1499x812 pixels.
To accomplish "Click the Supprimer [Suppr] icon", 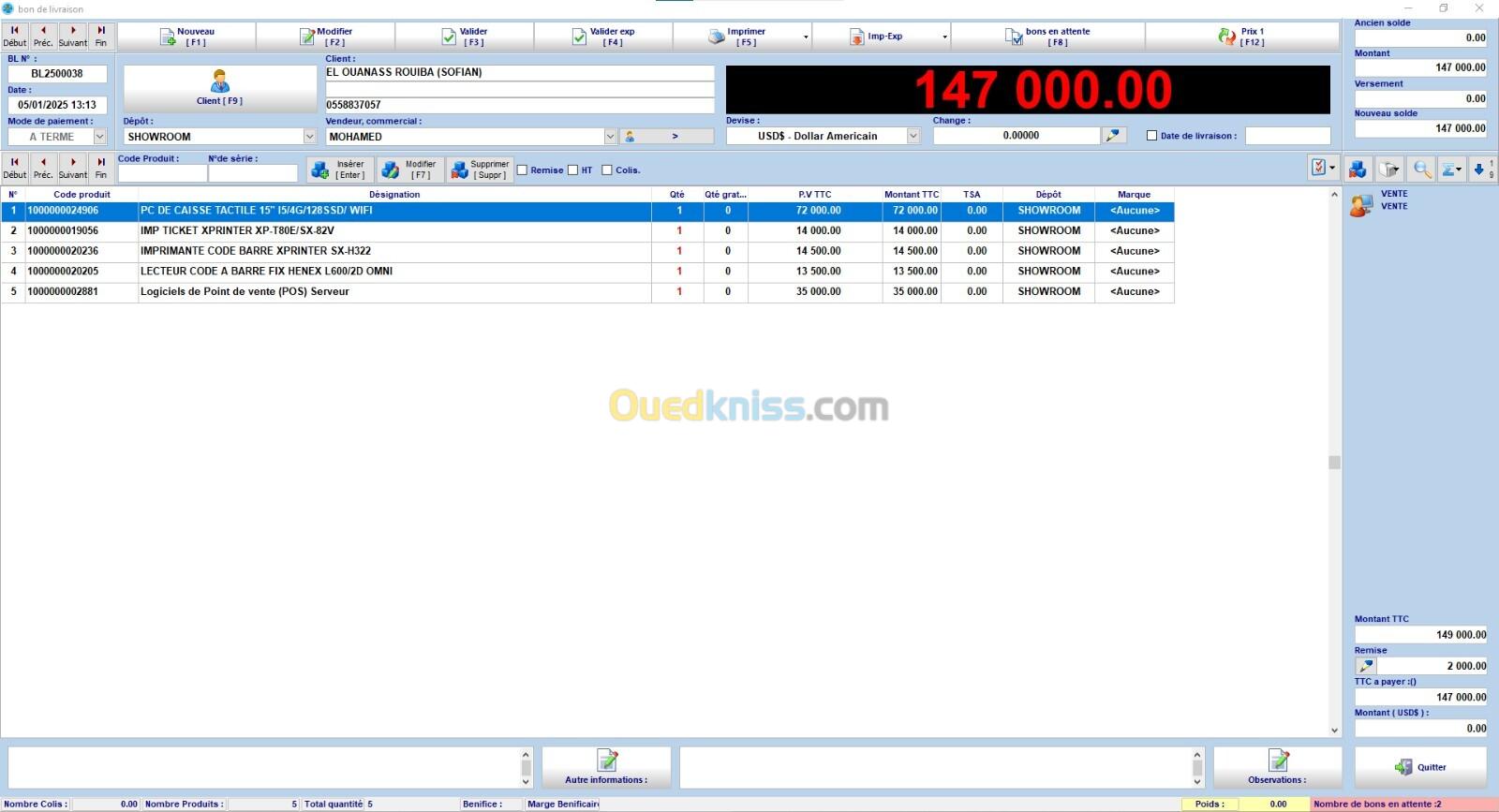I will click(459, 170).
